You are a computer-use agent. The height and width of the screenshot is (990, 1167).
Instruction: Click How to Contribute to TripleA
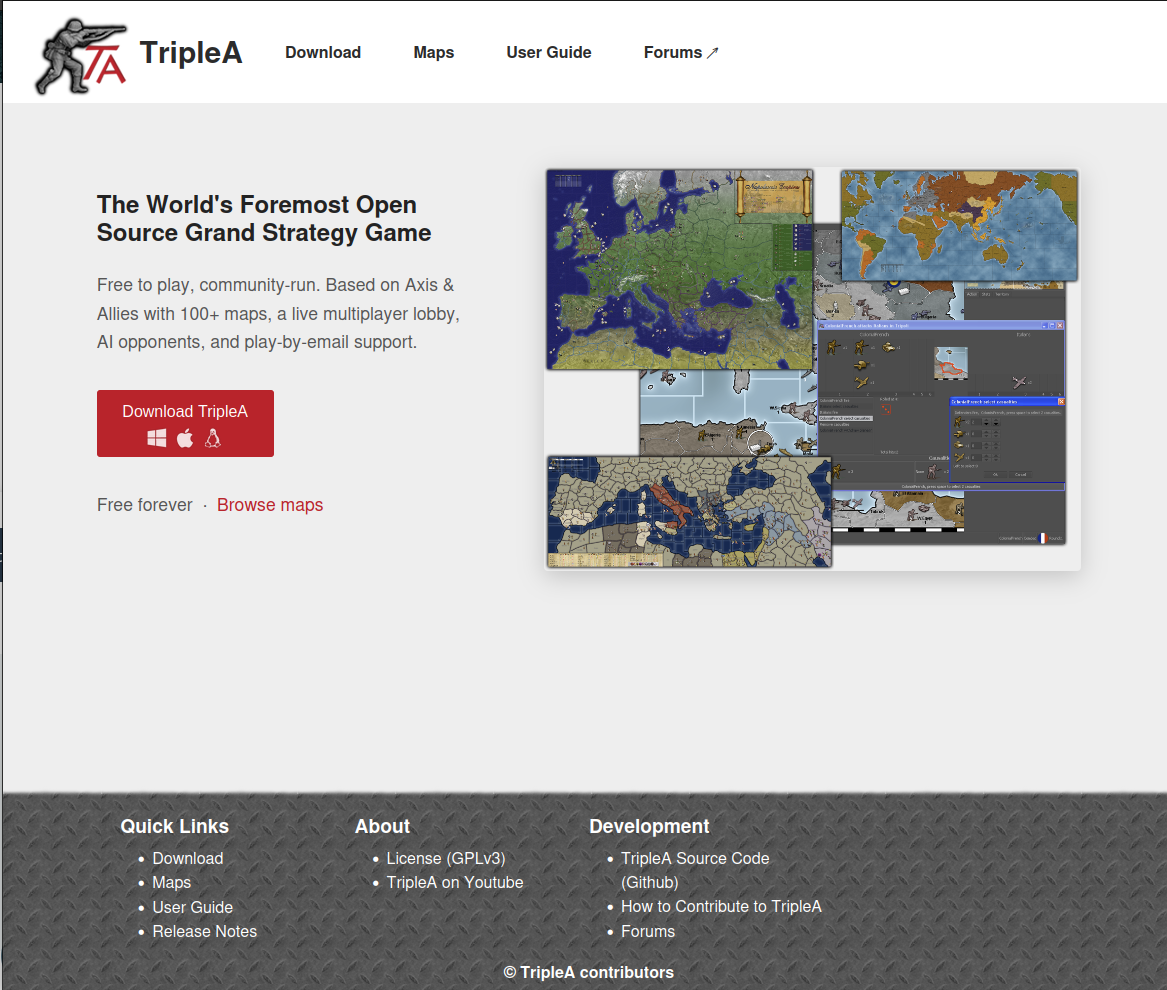721,906
